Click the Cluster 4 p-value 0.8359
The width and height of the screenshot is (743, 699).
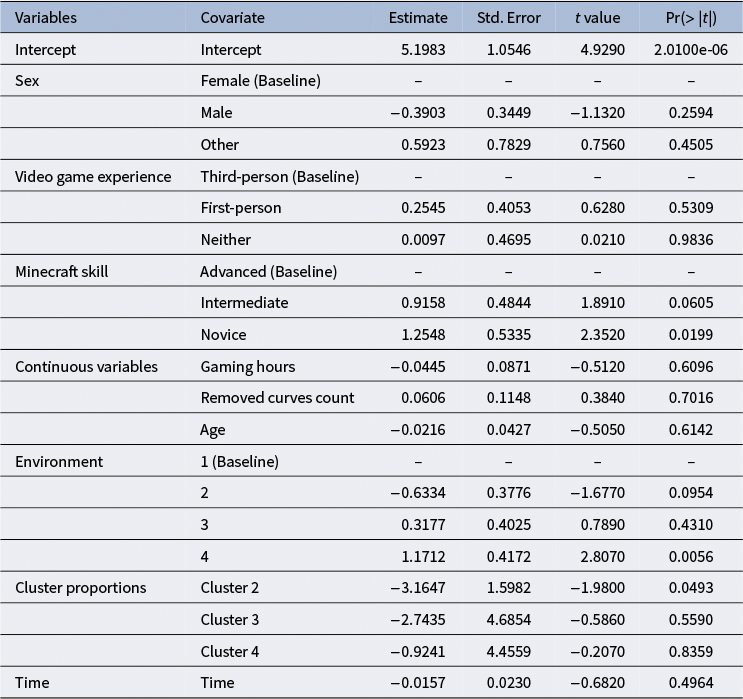click(691, 652)
